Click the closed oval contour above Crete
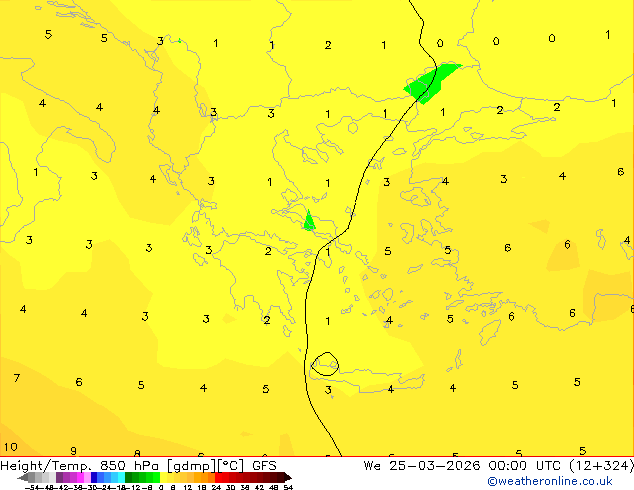Viewport: 634px width, 490px height. point(325,364)
